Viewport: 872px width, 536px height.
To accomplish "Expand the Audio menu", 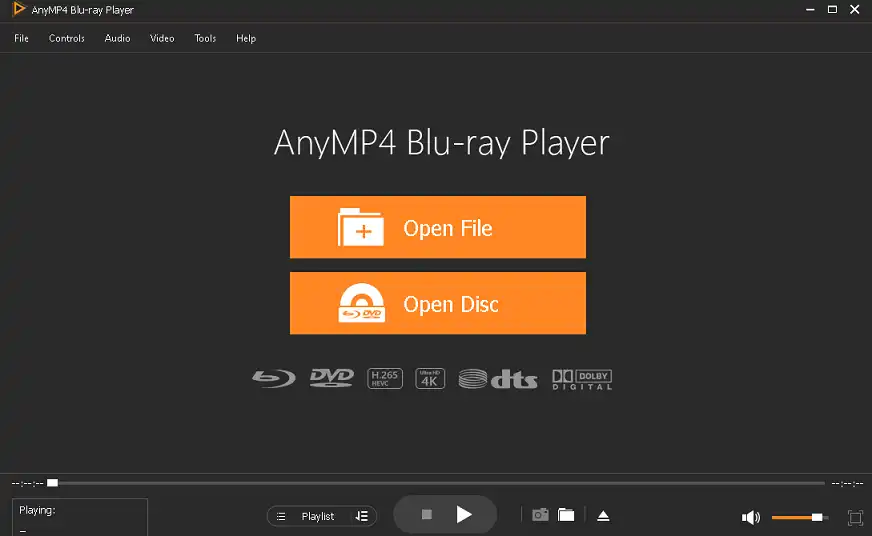I will [x=117, y=38].
